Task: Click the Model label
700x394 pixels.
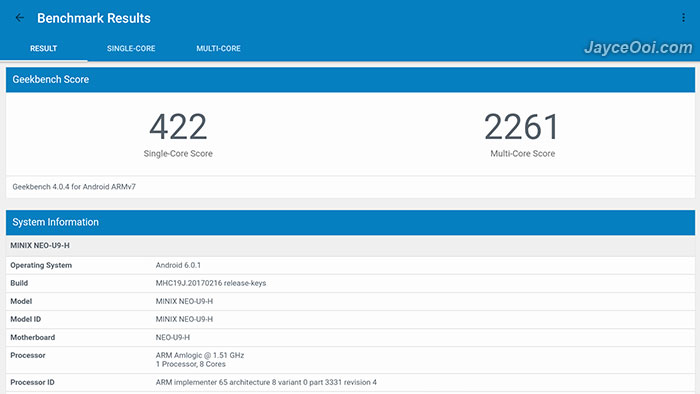Action: [x=21, y=301]
